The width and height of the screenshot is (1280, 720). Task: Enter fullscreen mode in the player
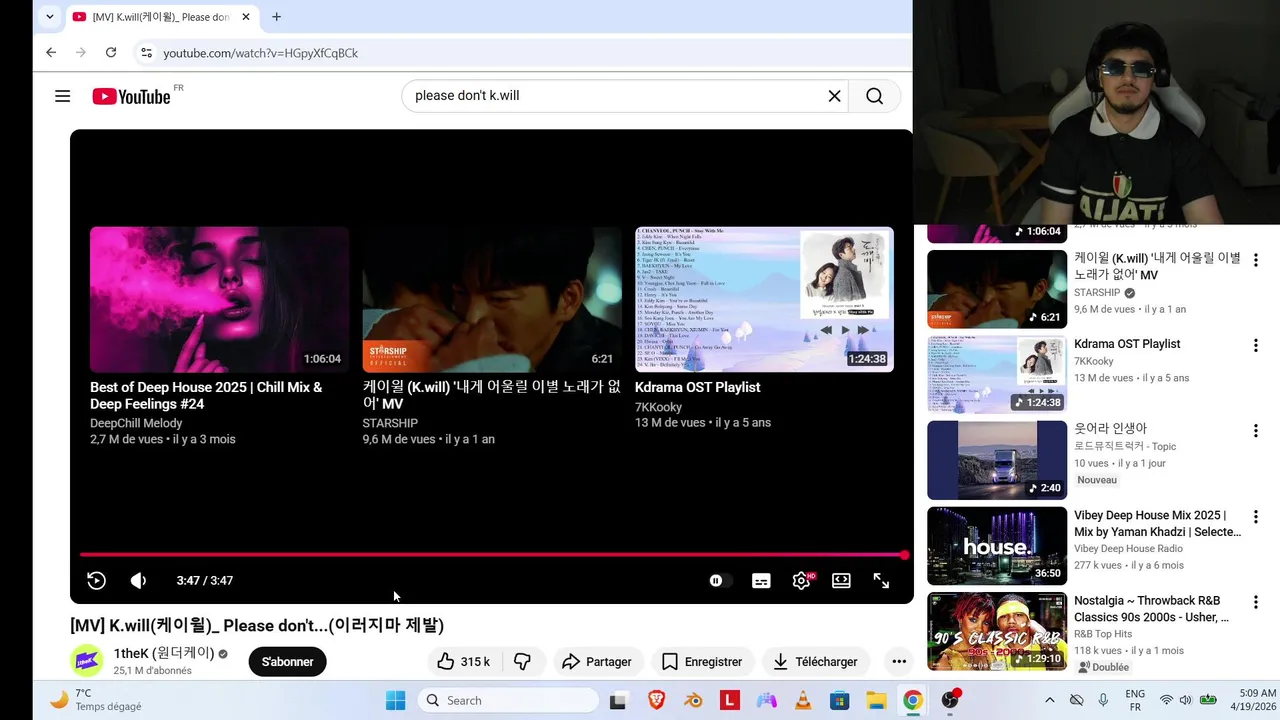point(881,580)
